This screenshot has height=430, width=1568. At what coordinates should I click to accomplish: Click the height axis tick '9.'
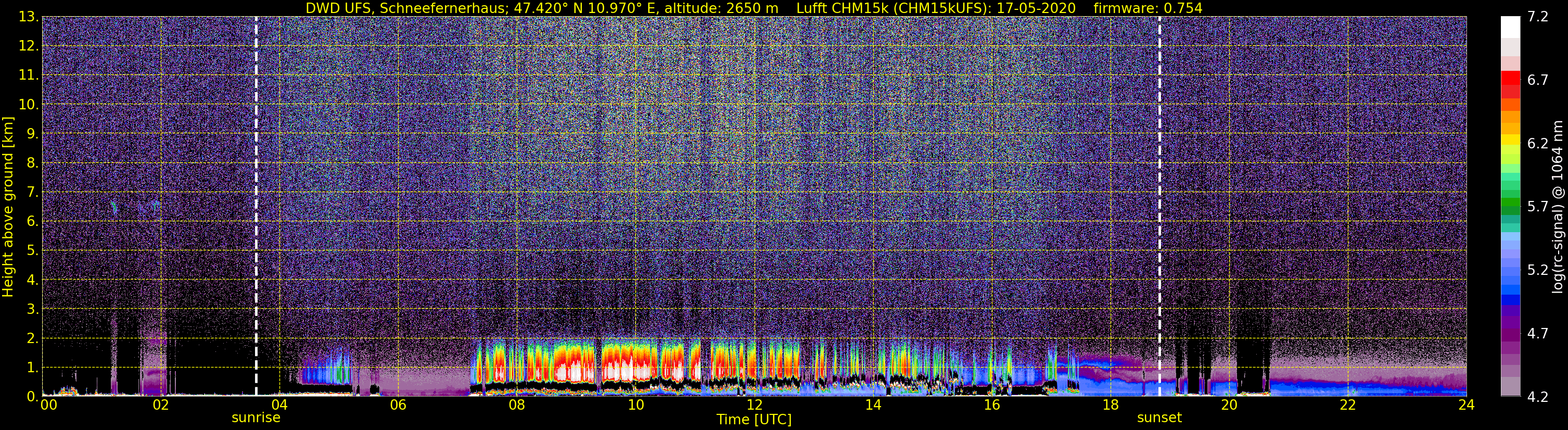(x=33, y=134)
